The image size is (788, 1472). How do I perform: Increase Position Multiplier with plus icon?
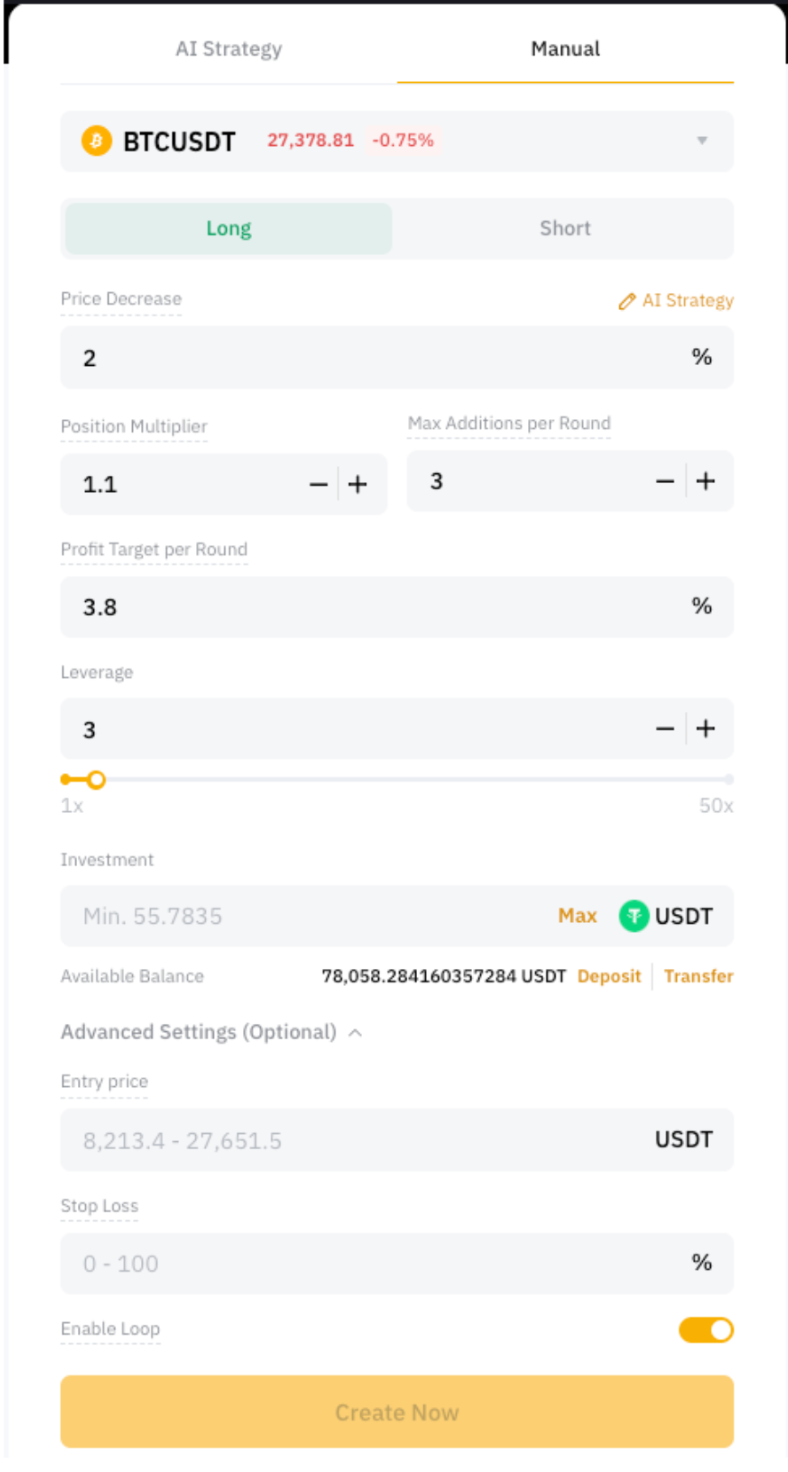pyautogui.click(x=358, y=485)
